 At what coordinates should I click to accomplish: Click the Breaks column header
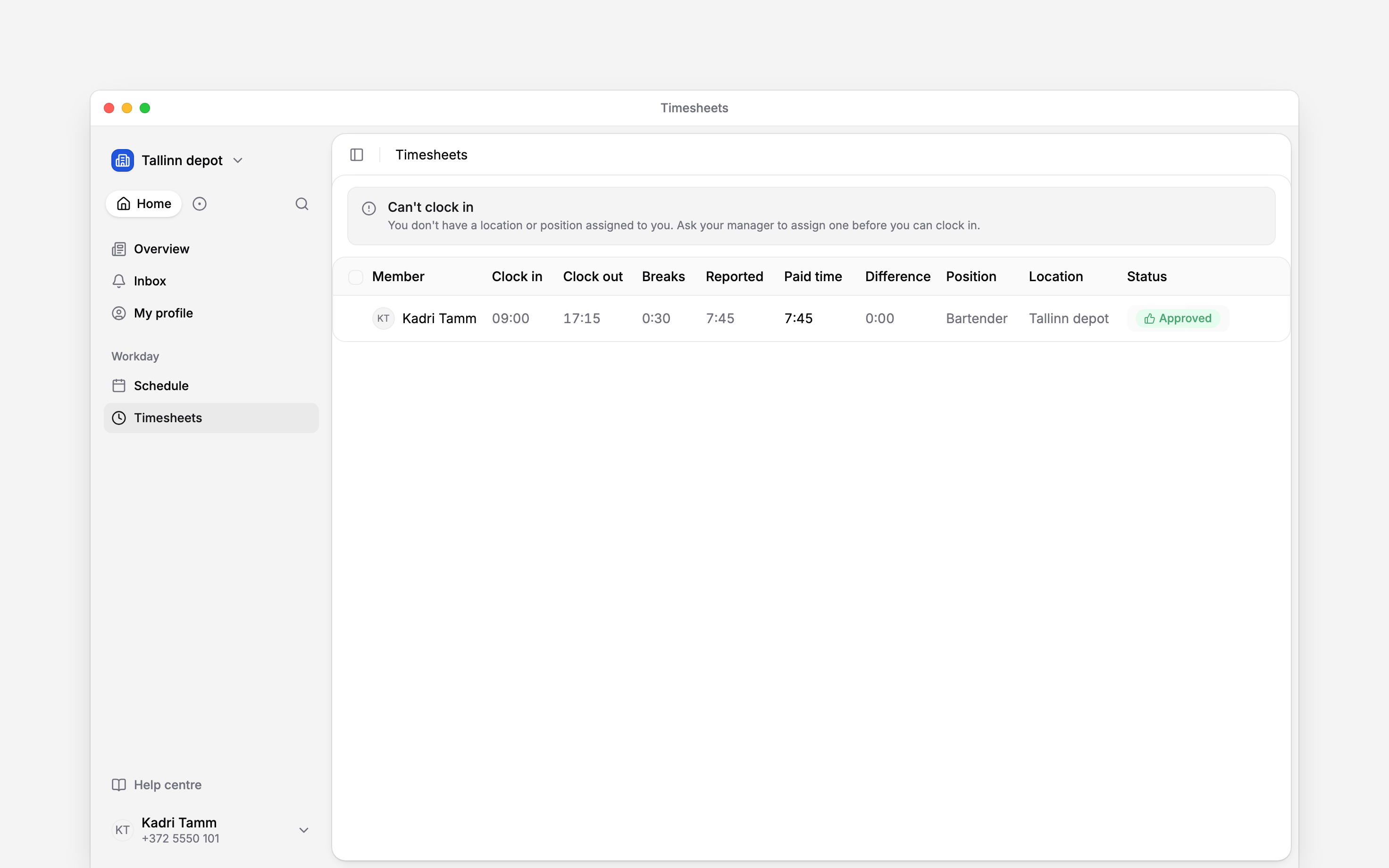click(x=663, y=277)
